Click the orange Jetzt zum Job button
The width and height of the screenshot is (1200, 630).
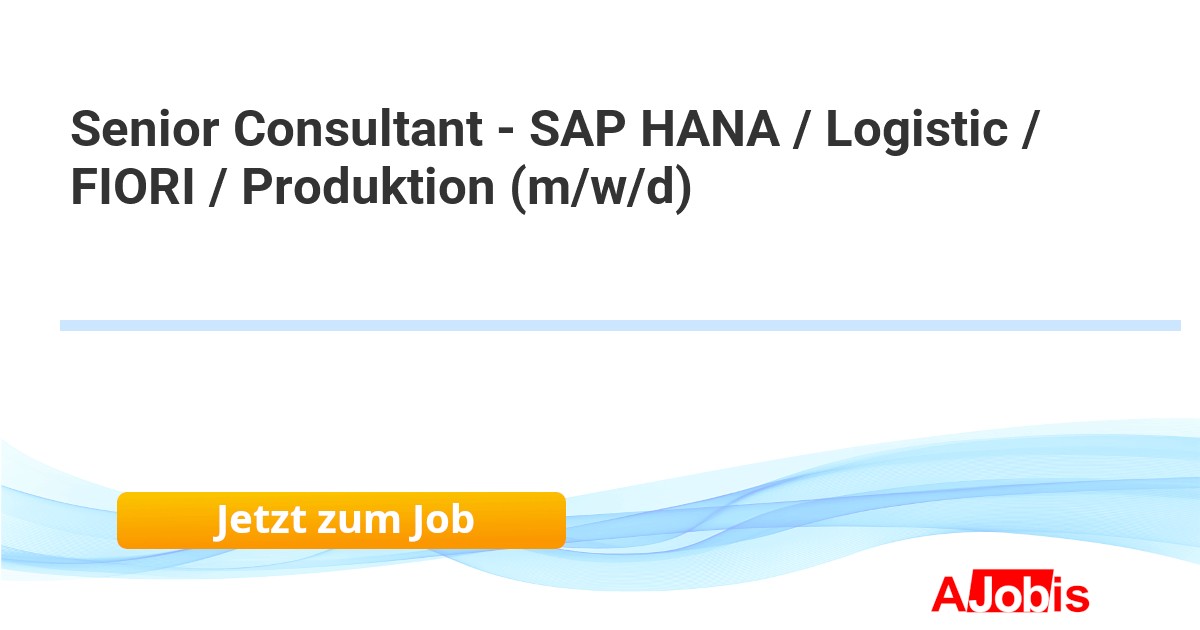(x=341, y=520)
